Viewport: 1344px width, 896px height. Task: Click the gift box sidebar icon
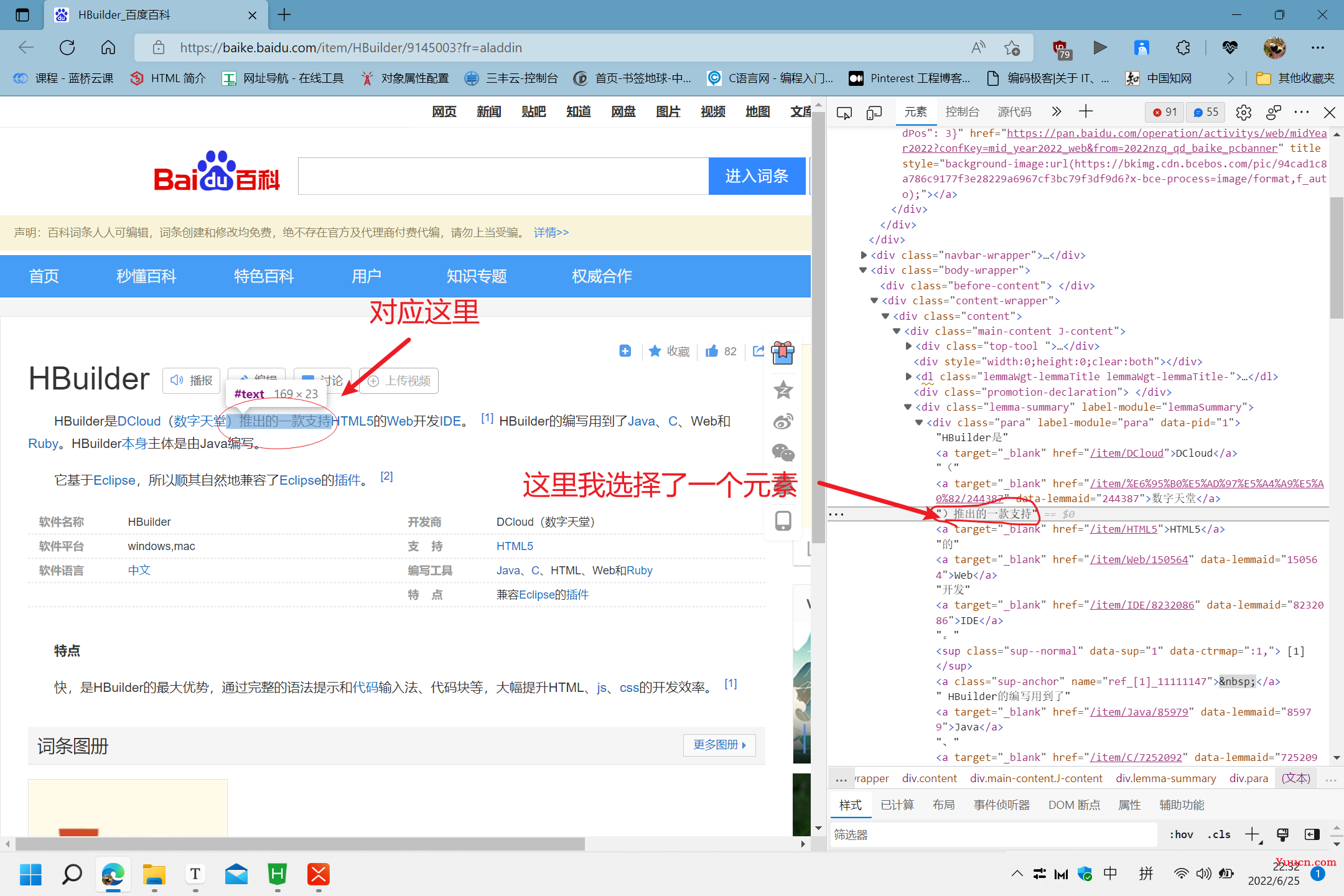pos(783,353)
